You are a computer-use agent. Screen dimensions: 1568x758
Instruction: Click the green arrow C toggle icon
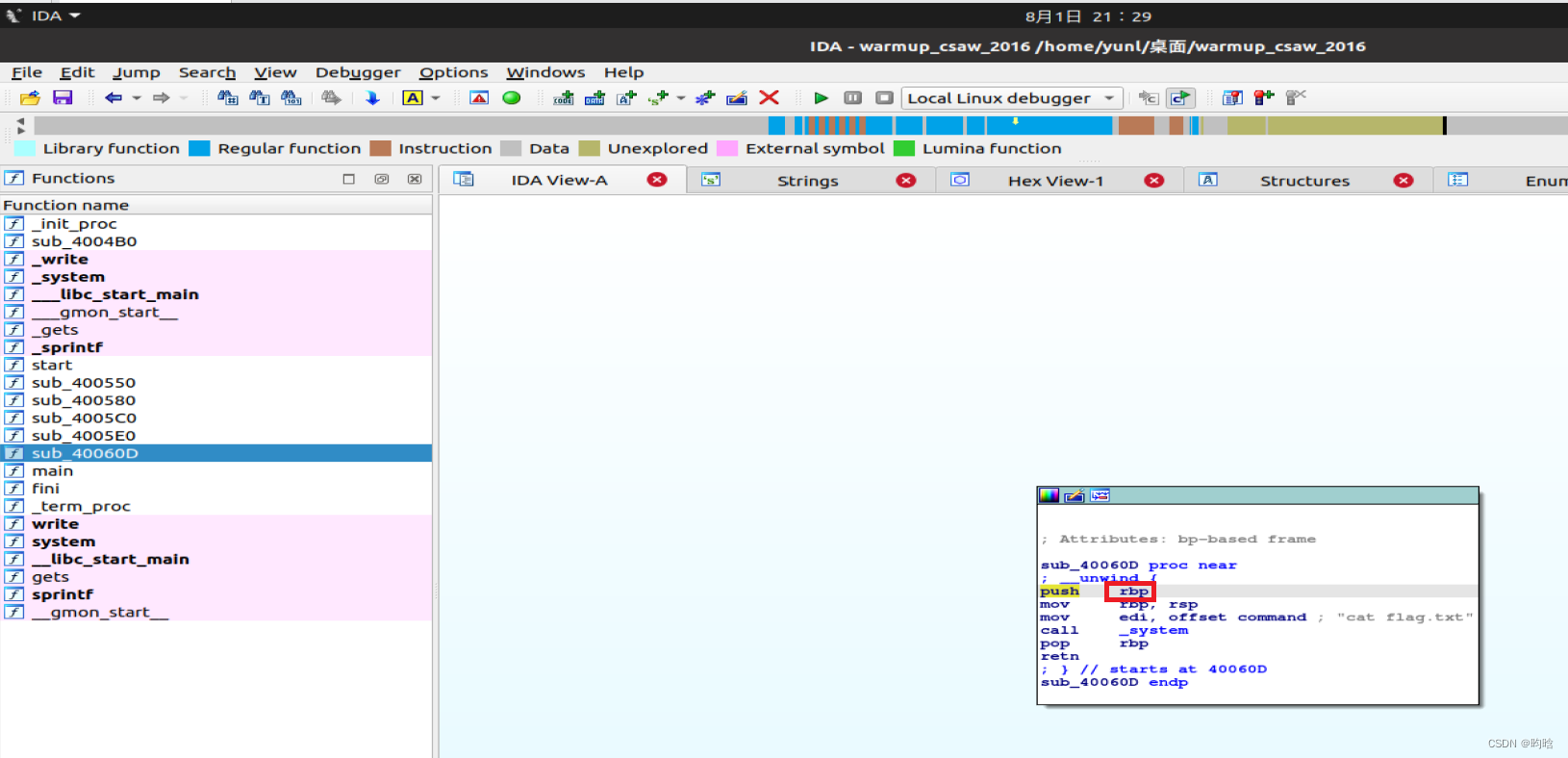1180,98
